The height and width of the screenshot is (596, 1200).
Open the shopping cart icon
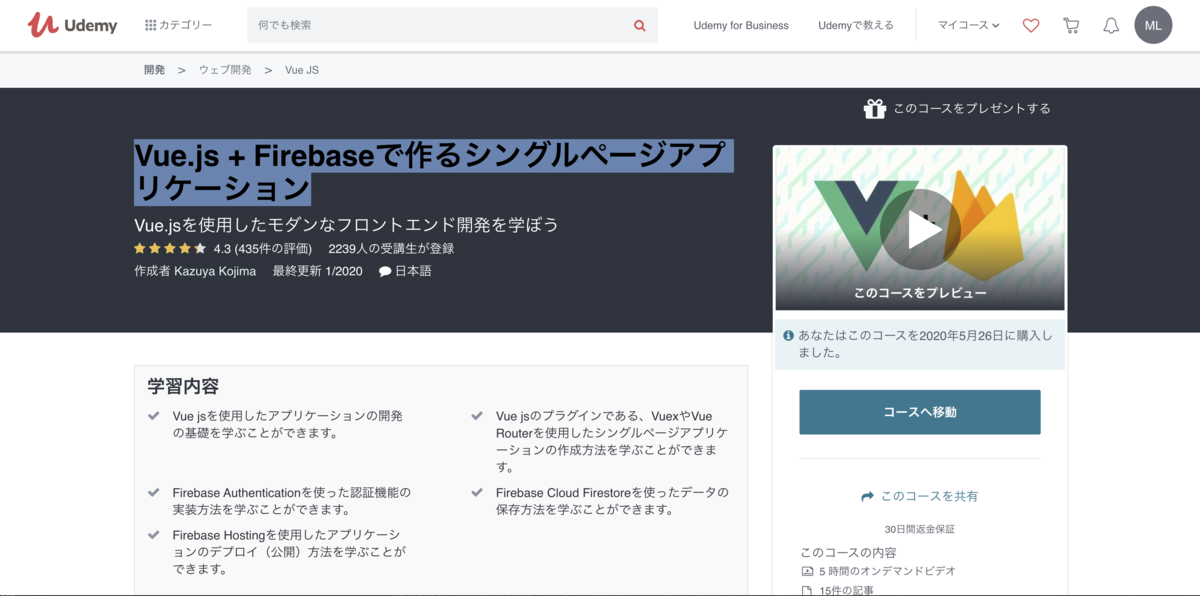[1071, 25]
